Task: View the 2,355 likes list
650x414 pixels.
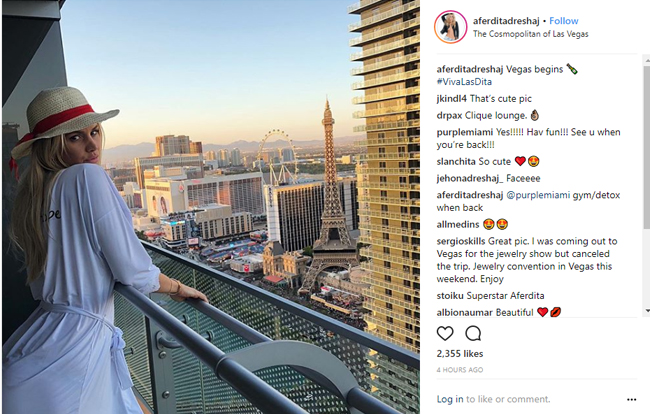Action: click(x=460, y=353)
